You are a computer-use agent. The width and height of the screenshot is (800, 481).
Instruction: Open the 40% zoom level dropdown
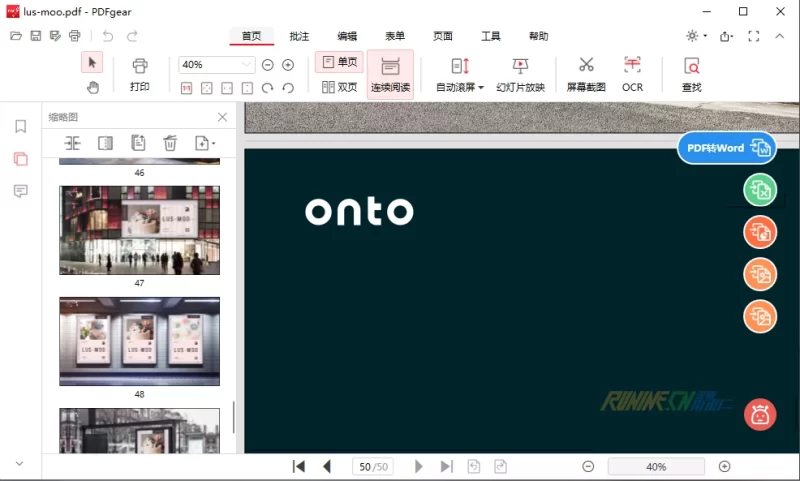(x=248, y=64)
